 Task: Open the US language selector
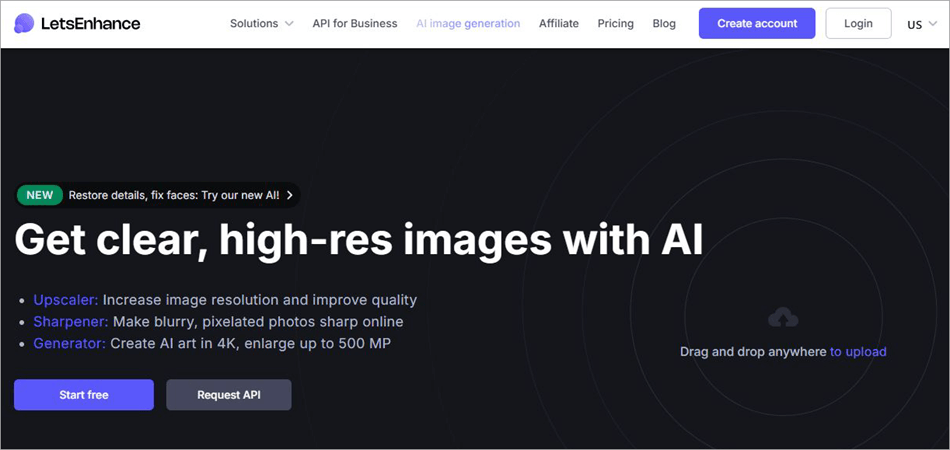tap(921, 24)
